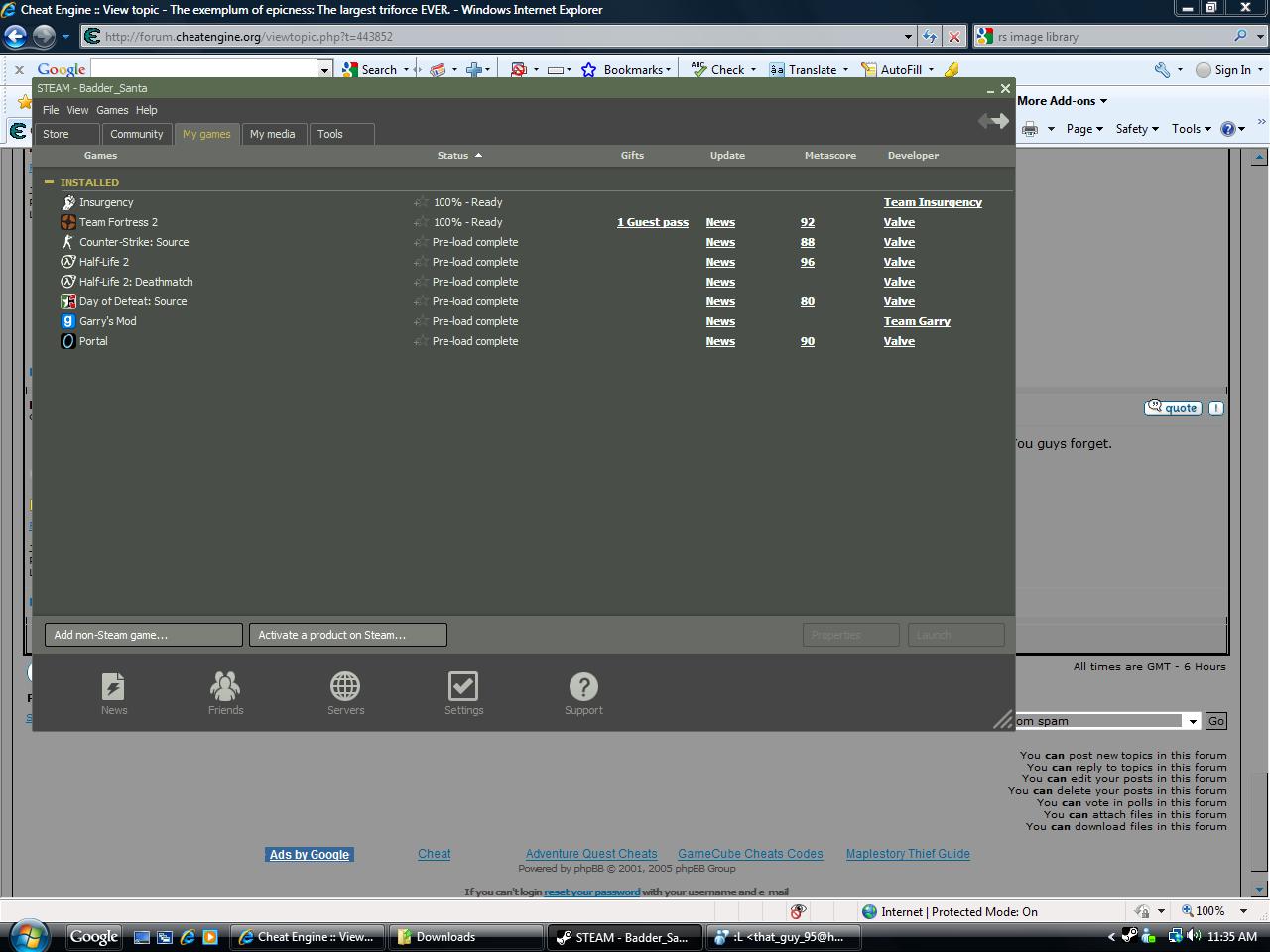Image resolution: width=1270 pixels, height=952 pixels.
Task: Click the Internet Explorer back arrow
Action: 16,37
